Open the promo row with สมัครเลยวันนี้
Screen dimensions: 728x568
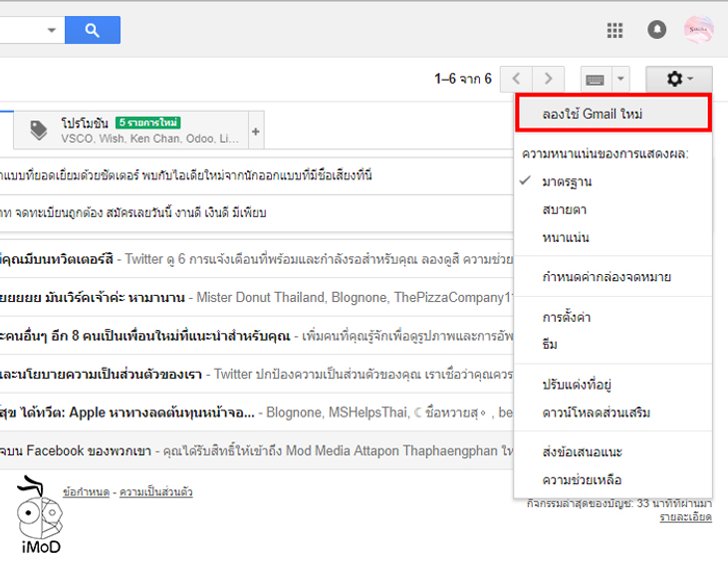256,213
